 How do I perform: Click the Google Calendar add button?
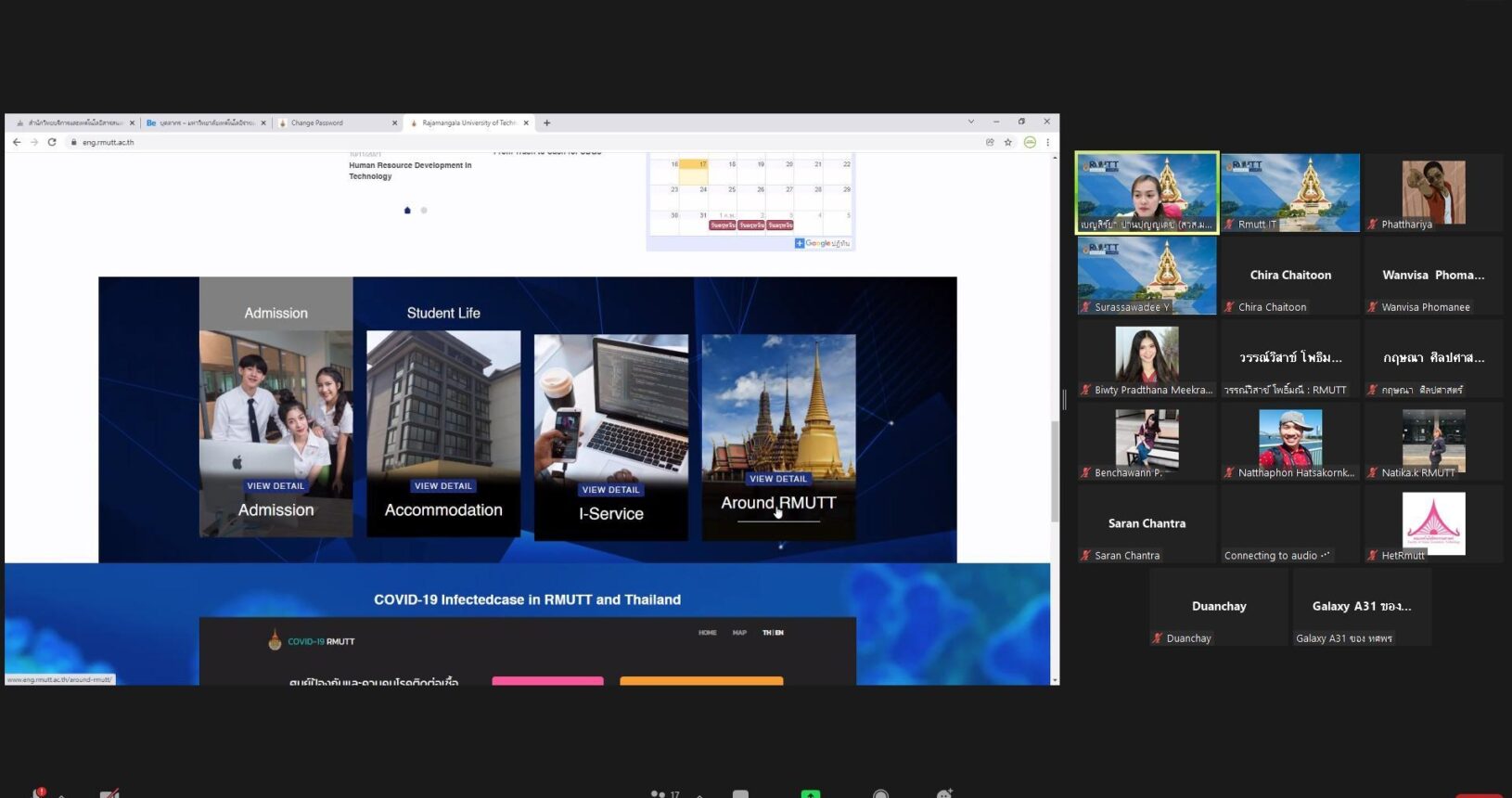[822, 243]
